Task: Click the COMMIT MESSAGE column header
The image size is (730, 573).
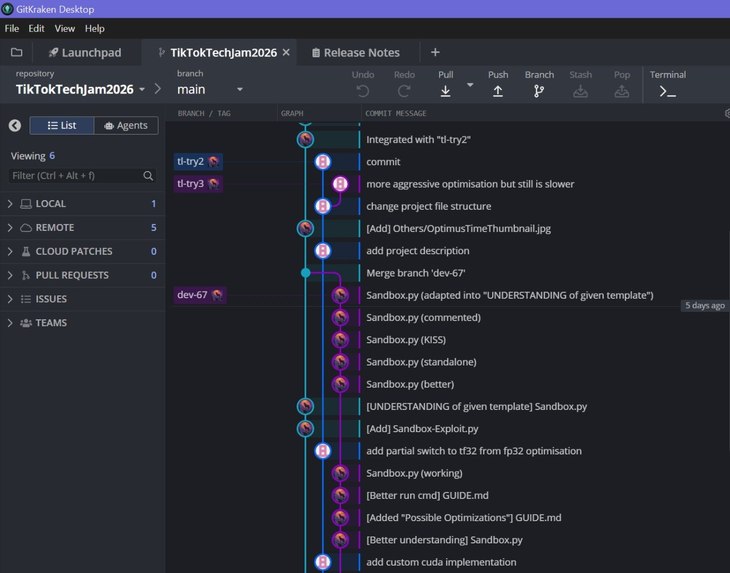Action: tap(396, 113)
